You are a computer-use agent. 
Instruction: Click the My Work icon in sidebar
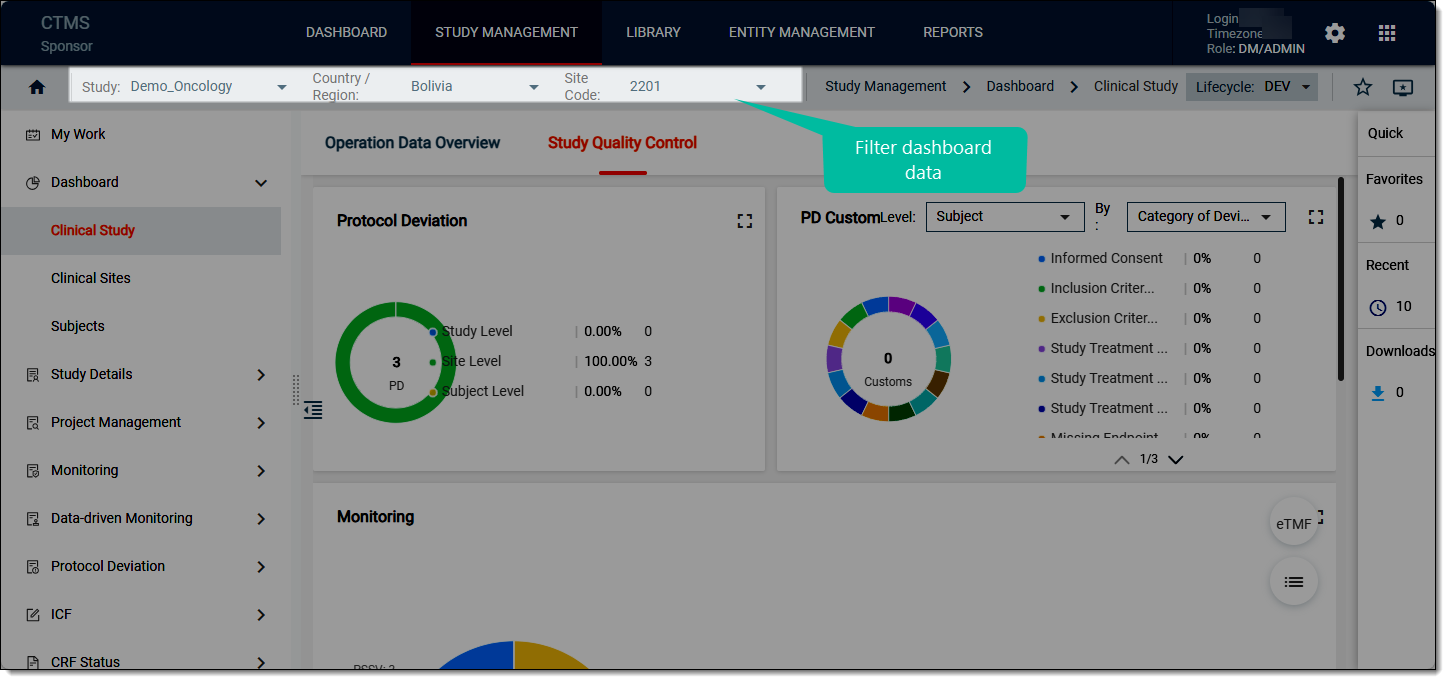(33, 135)
